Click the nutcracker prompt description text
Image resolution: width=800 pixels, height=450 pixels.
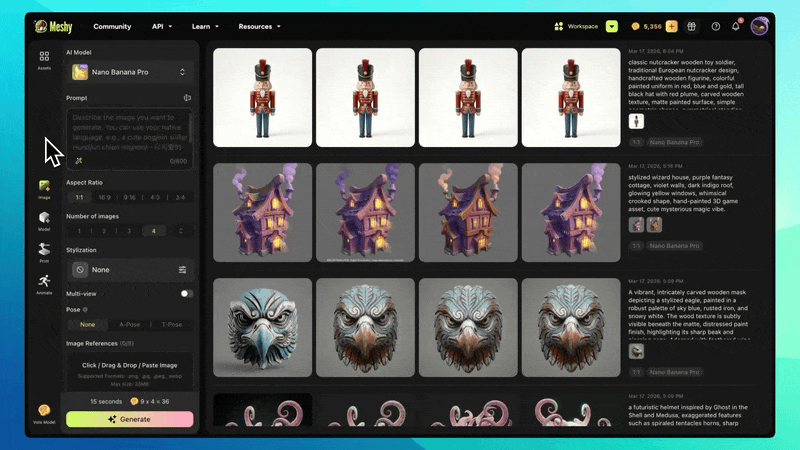tap(686, 84)
